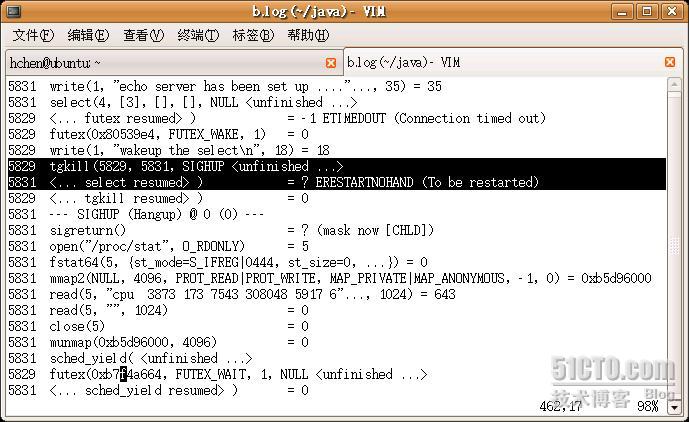689x422 pixels.
Task: Click the 'futex(0x80539e4, FUTEX_WAKE, 1)' line
Action: click(x=159, y=134)
